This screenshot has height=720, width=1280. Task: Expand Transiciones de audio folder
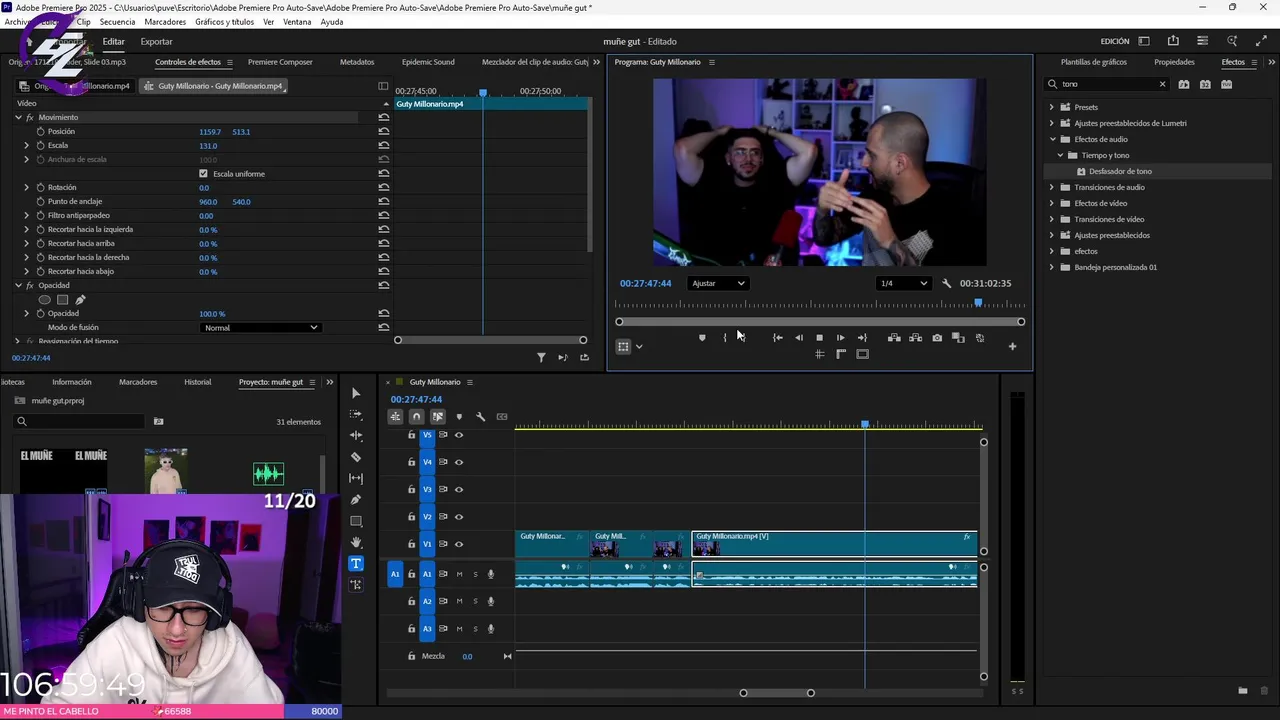[1052, 187]
